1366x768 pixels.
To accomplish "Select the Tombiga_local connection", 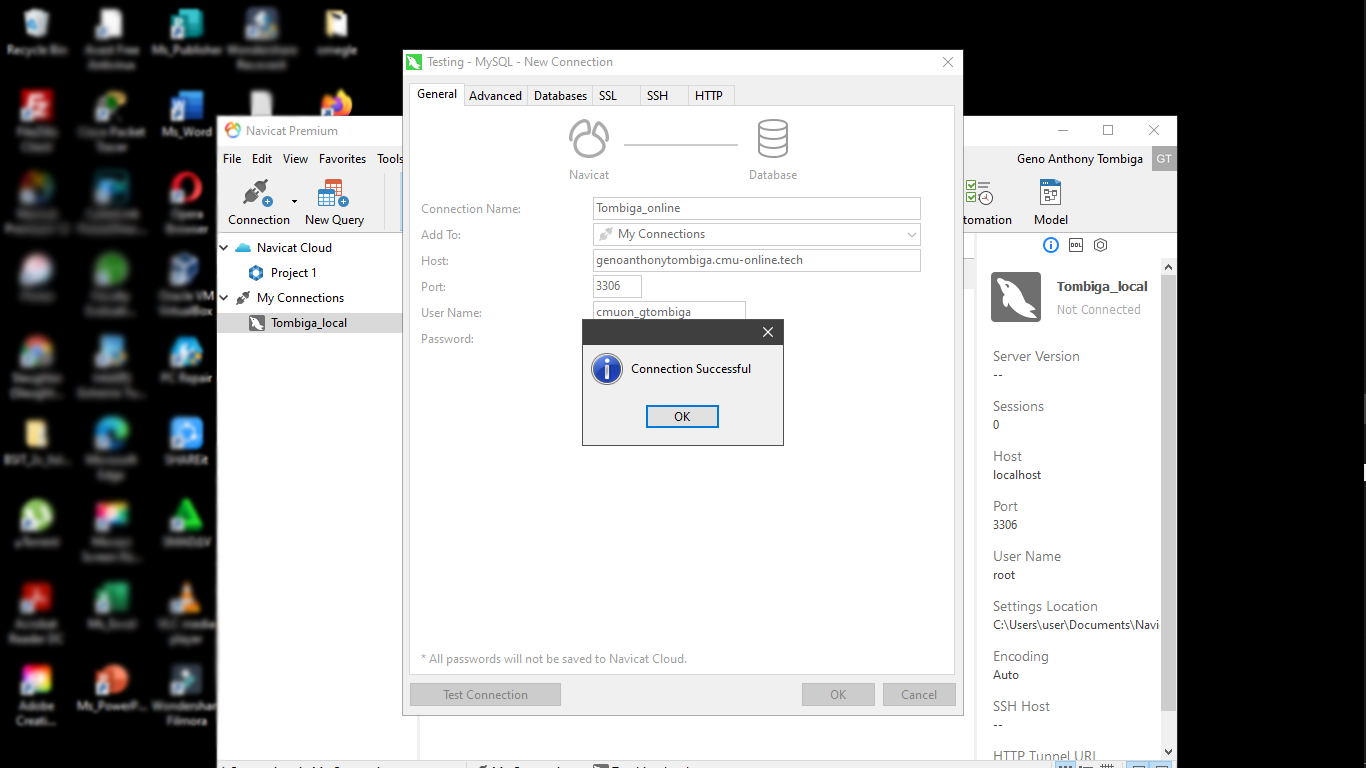I will click(x=308, y=323).
